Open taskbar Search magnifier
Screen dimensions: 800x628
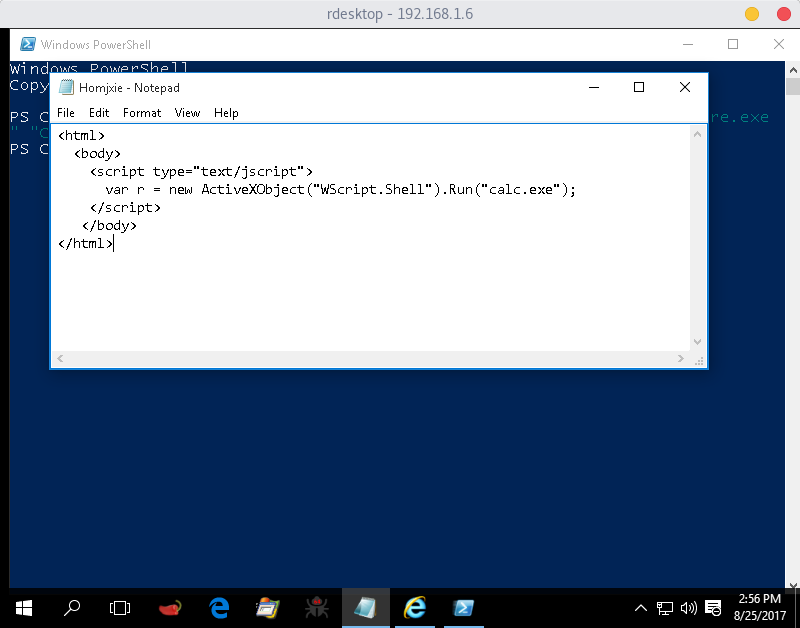pos(72,608)
